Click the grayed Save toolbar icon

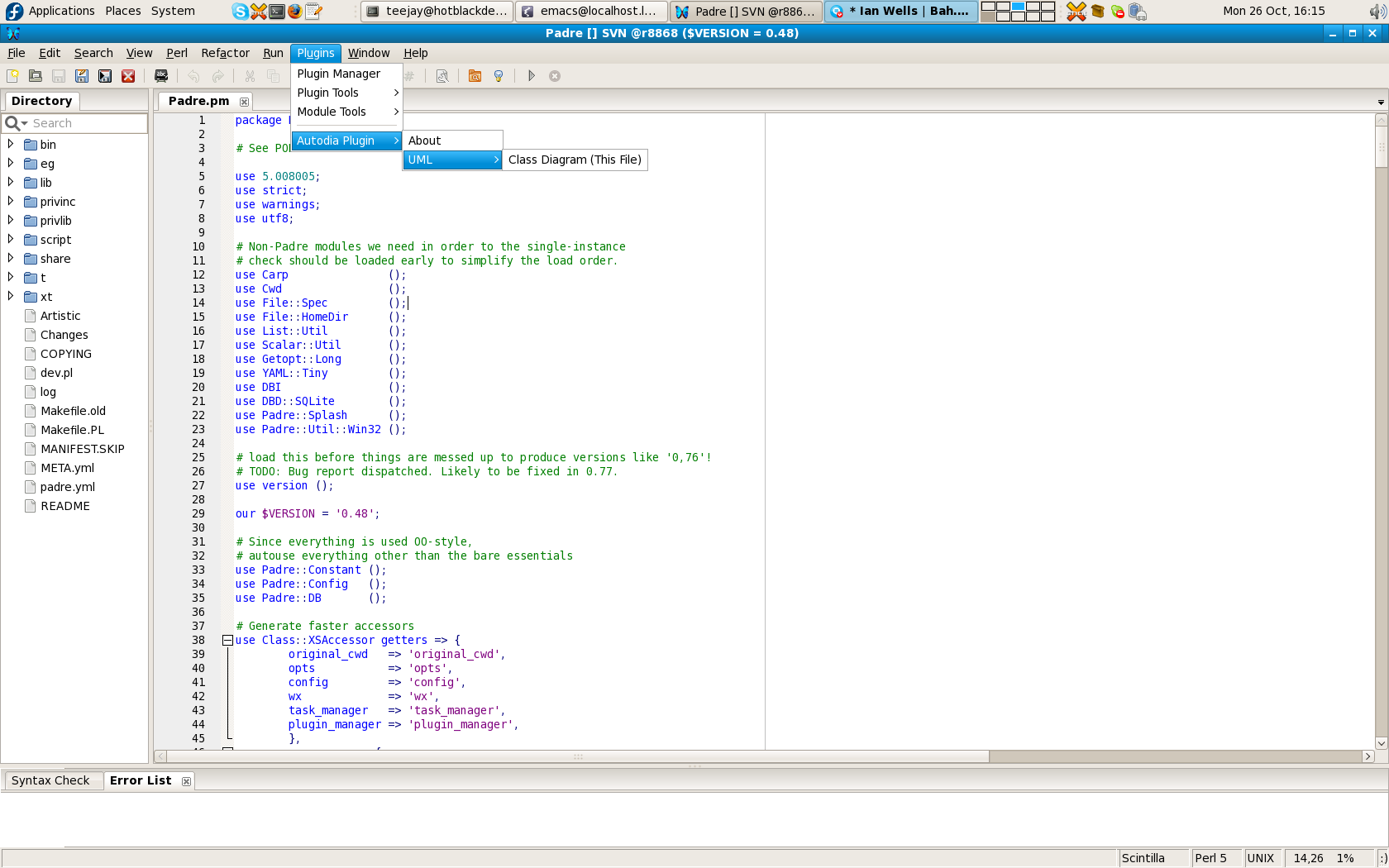point(59,76)
